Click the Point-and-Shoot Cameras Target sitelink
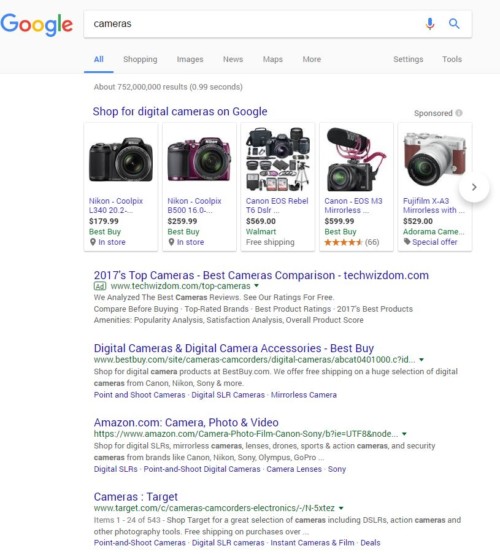The height and width of the screenshot is (554, 500). click(140, 543)
